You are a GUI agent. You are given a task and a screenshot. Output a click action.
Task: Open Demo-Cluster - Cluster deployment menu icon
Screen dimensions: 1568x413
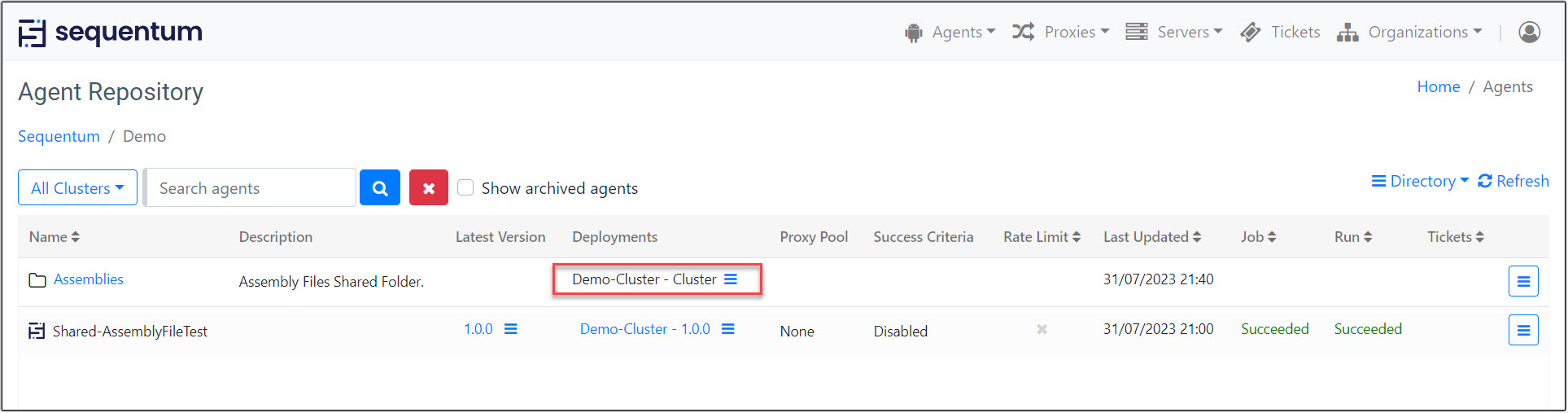click(731, 279)
